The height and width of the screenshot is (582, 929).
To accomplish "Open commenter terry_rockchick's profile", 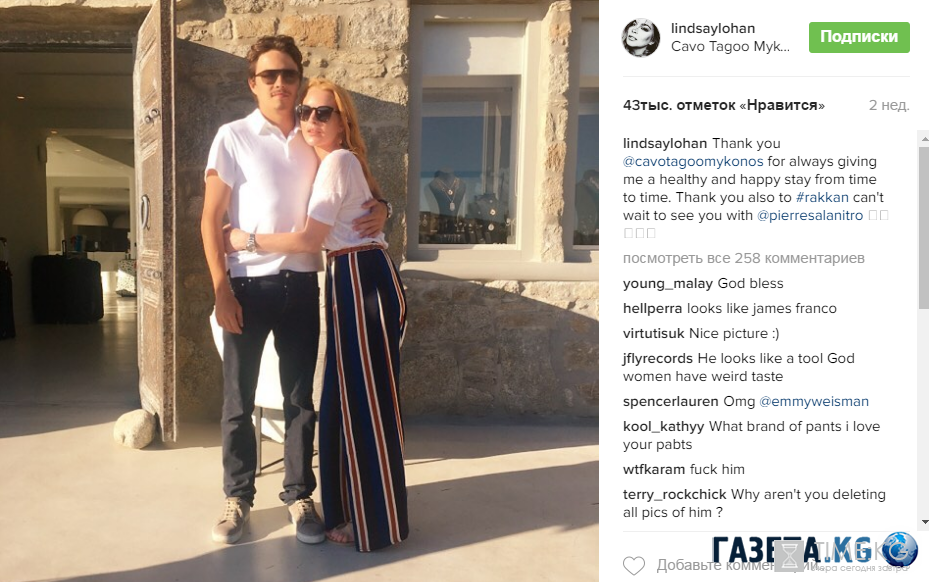I will click(675, 495).
